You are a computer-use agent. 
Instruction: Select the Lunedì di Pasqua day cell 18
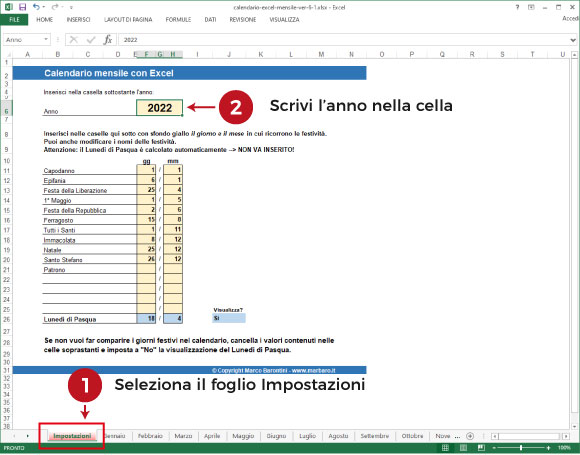coord(146,318)
